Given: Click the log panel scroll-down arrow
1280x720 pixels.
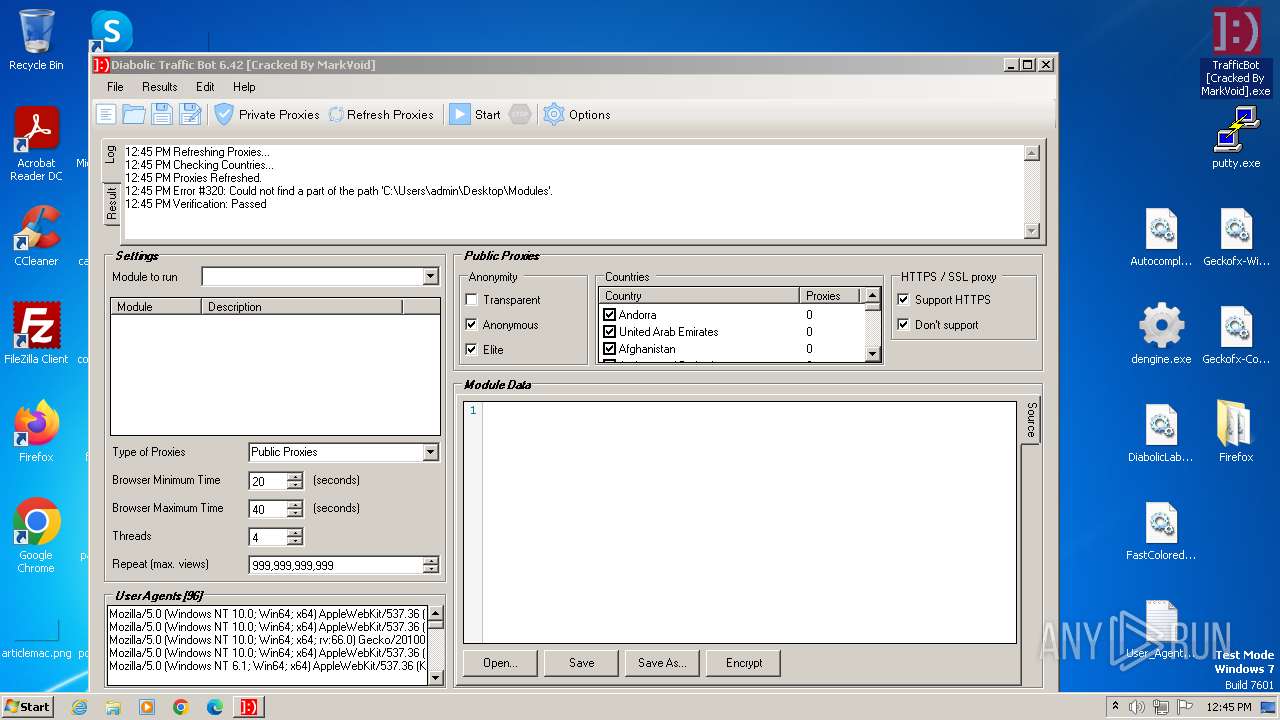Looking at the screenshot, I should coord(1032,231).
